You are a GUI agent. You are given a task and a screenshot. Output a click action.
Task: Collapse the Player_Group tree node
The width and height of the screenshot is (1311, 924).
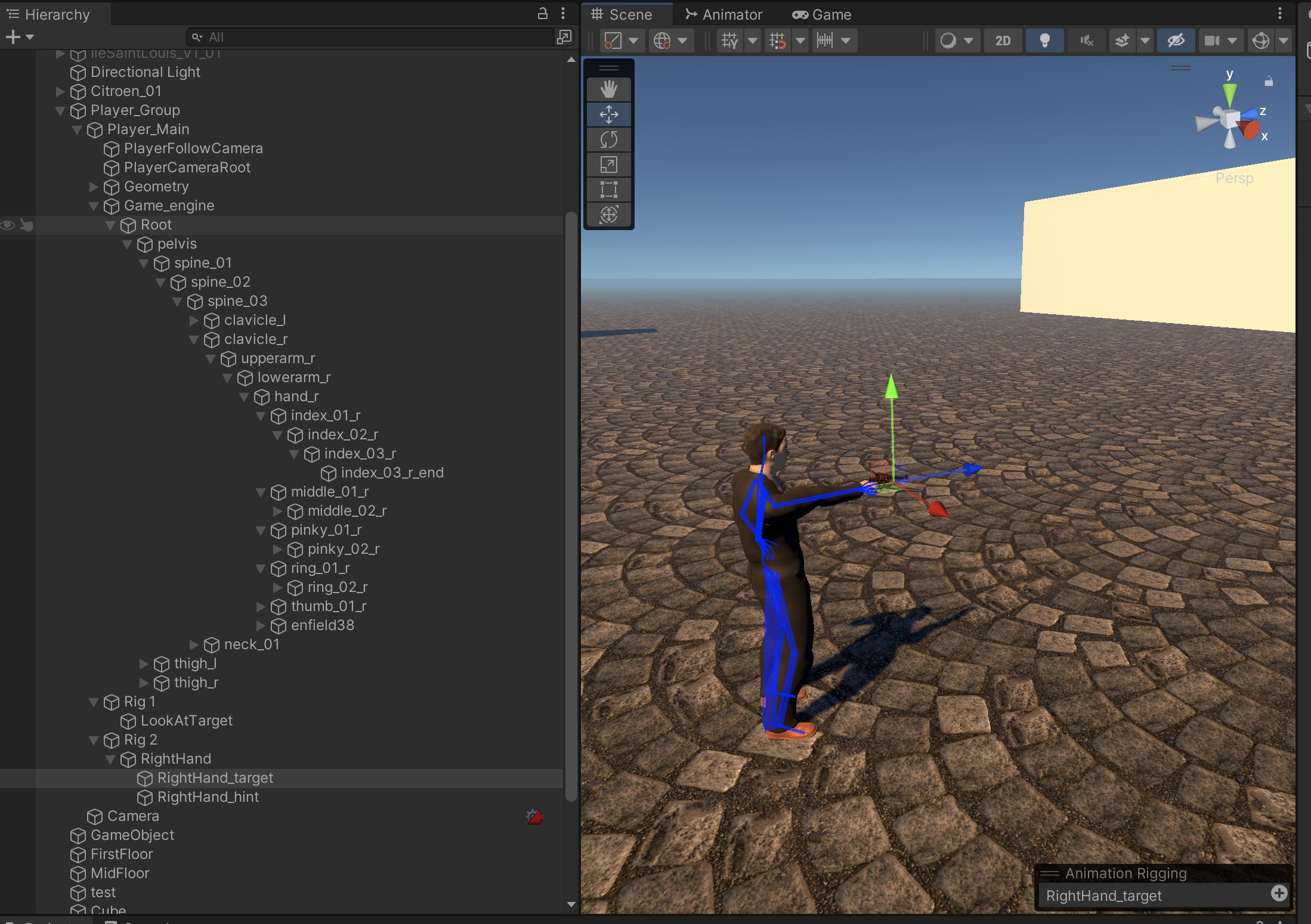[60, 111]
